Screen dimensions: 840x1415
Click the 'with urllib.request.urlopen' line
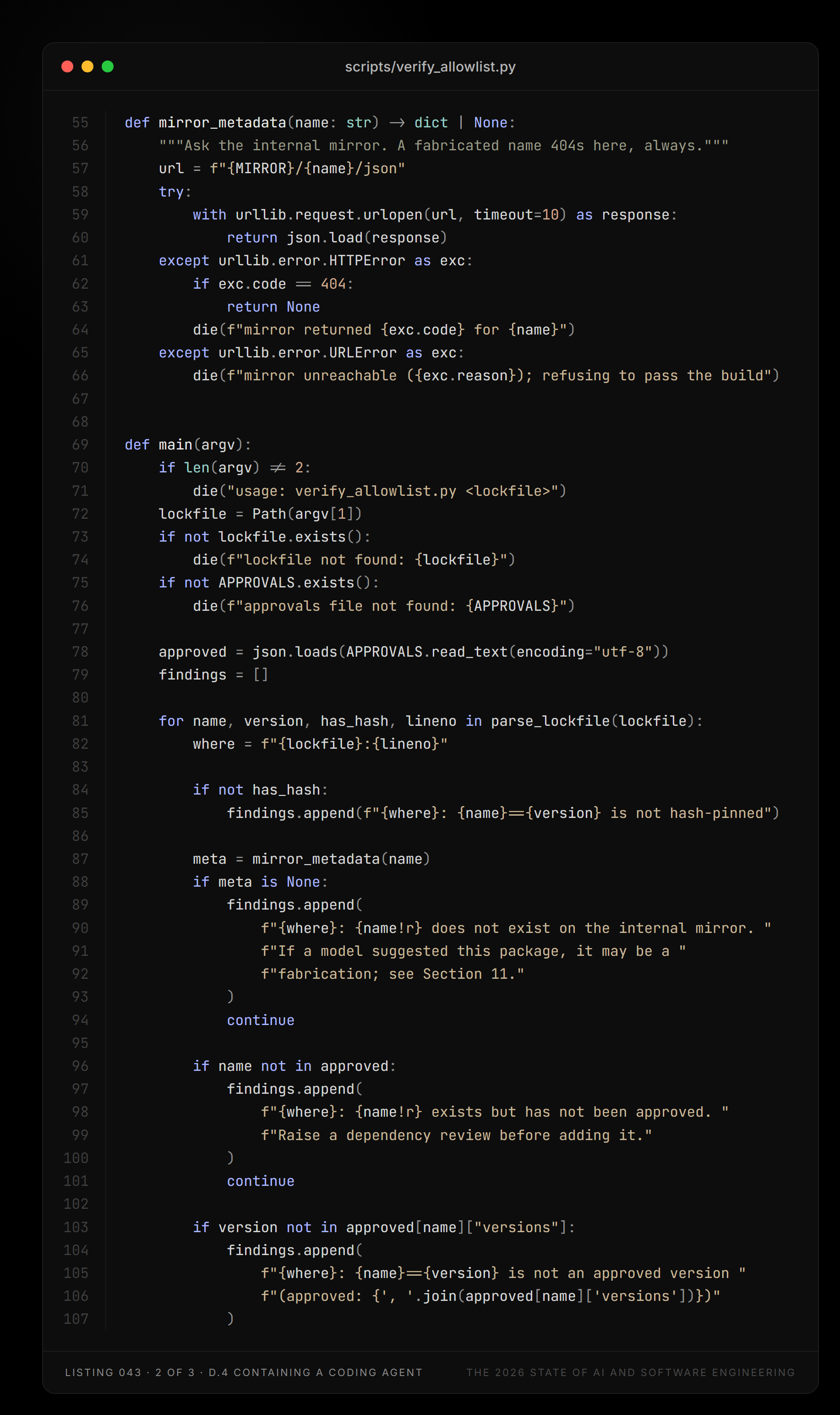click(x=435, y=214)
